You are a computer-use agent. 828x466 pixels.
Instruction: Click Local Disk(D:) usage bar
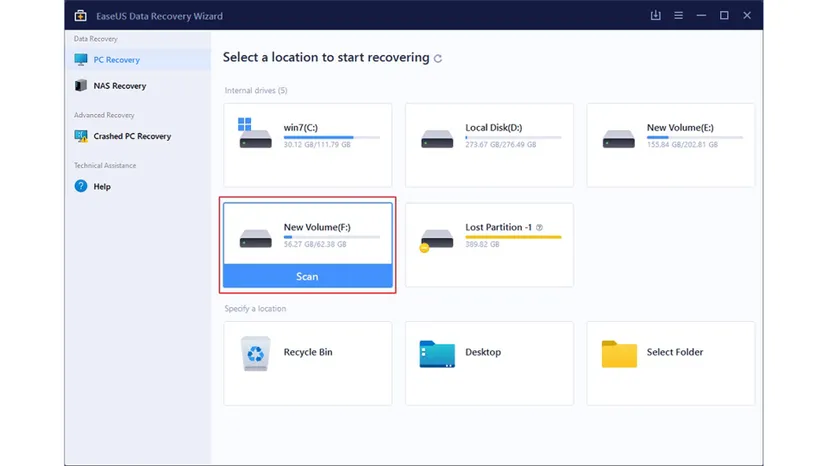(513, 137)
